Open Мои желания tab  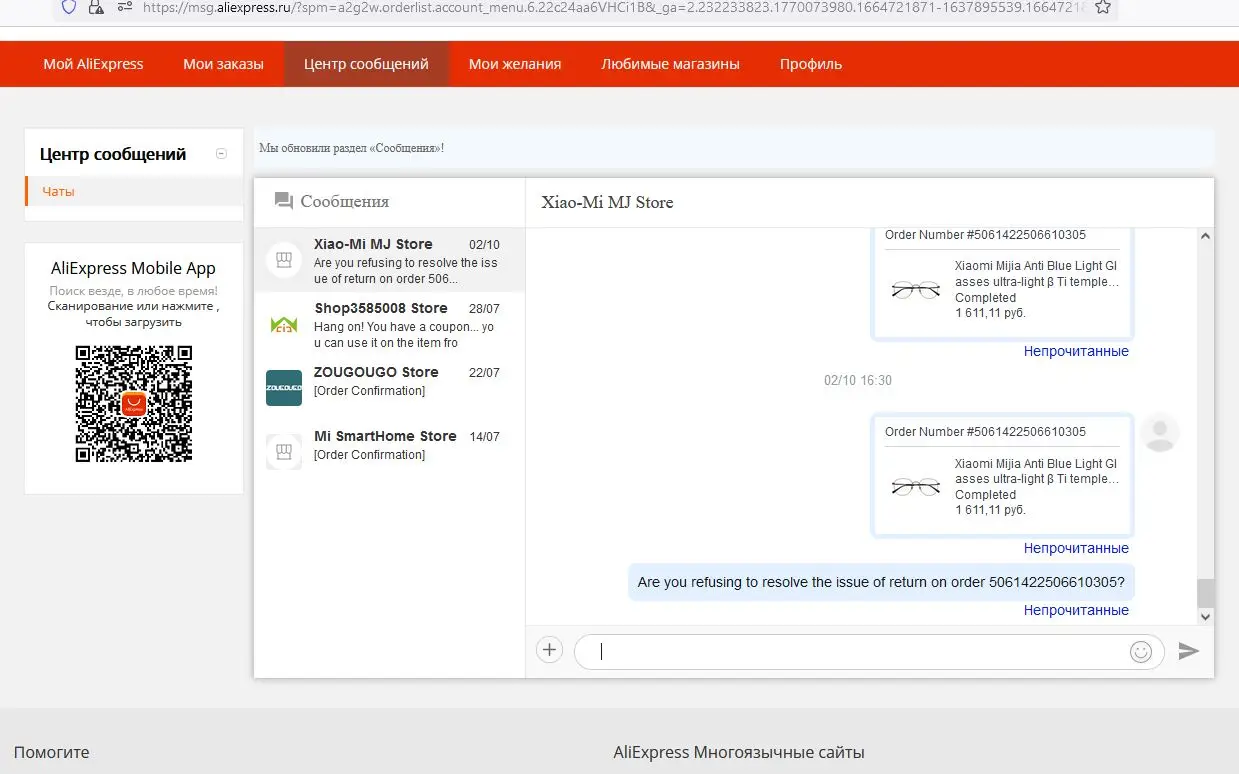point(515,64)
